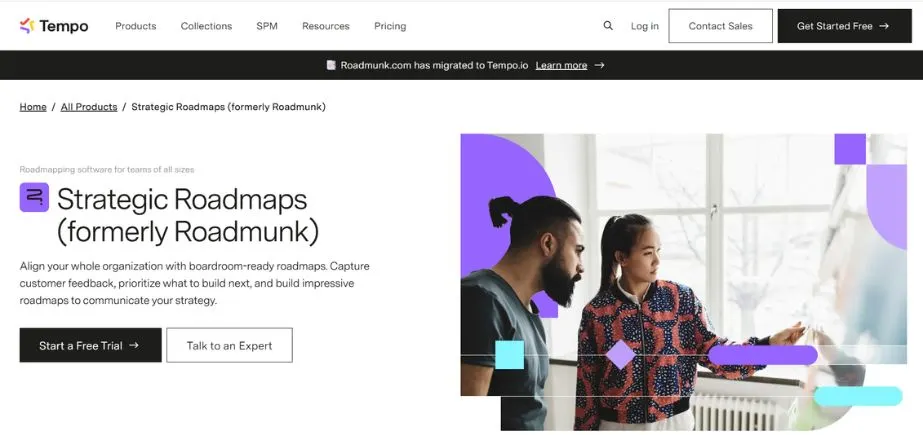
Task: Open the SPM menu item
Action: click(x=267, y=26)
